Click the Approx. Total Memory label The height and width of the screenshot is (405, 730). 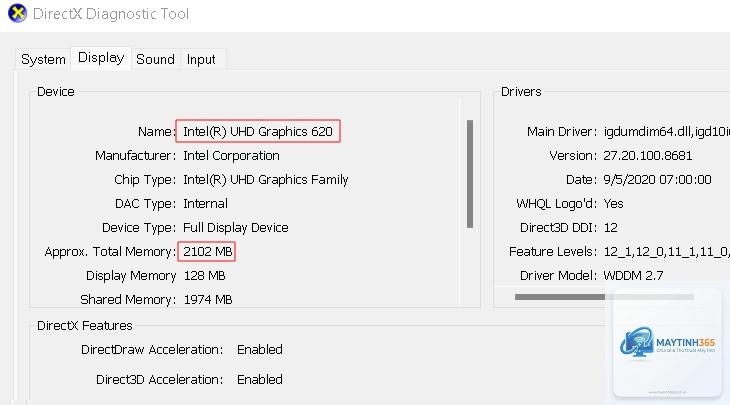pyautogui.click(x=110, y=252)
